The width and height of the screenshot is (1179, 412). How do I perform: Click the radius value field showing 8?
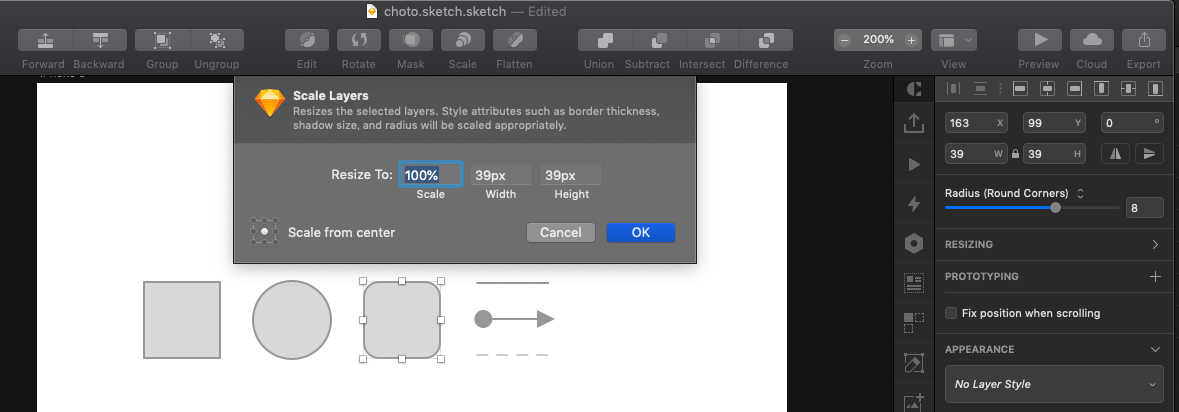(x=1144, y=208)
